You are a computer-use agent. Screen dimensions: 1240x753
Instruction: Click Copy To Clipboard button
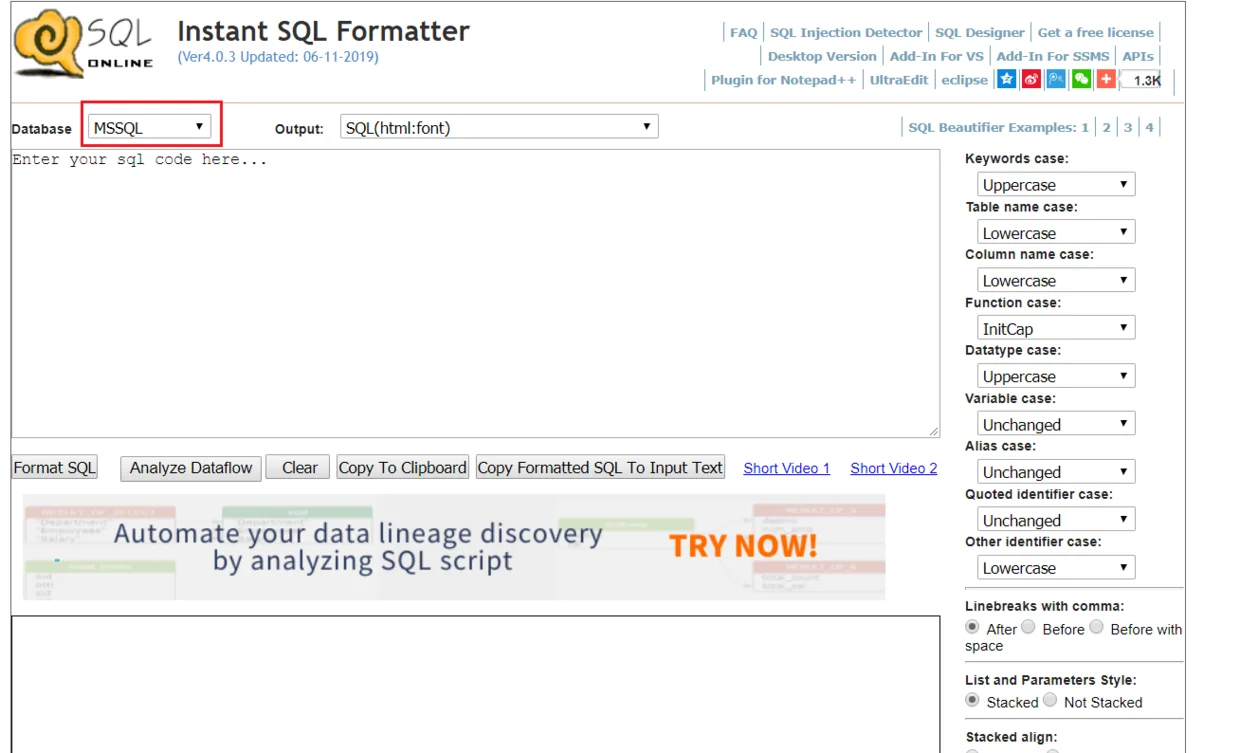403,467
